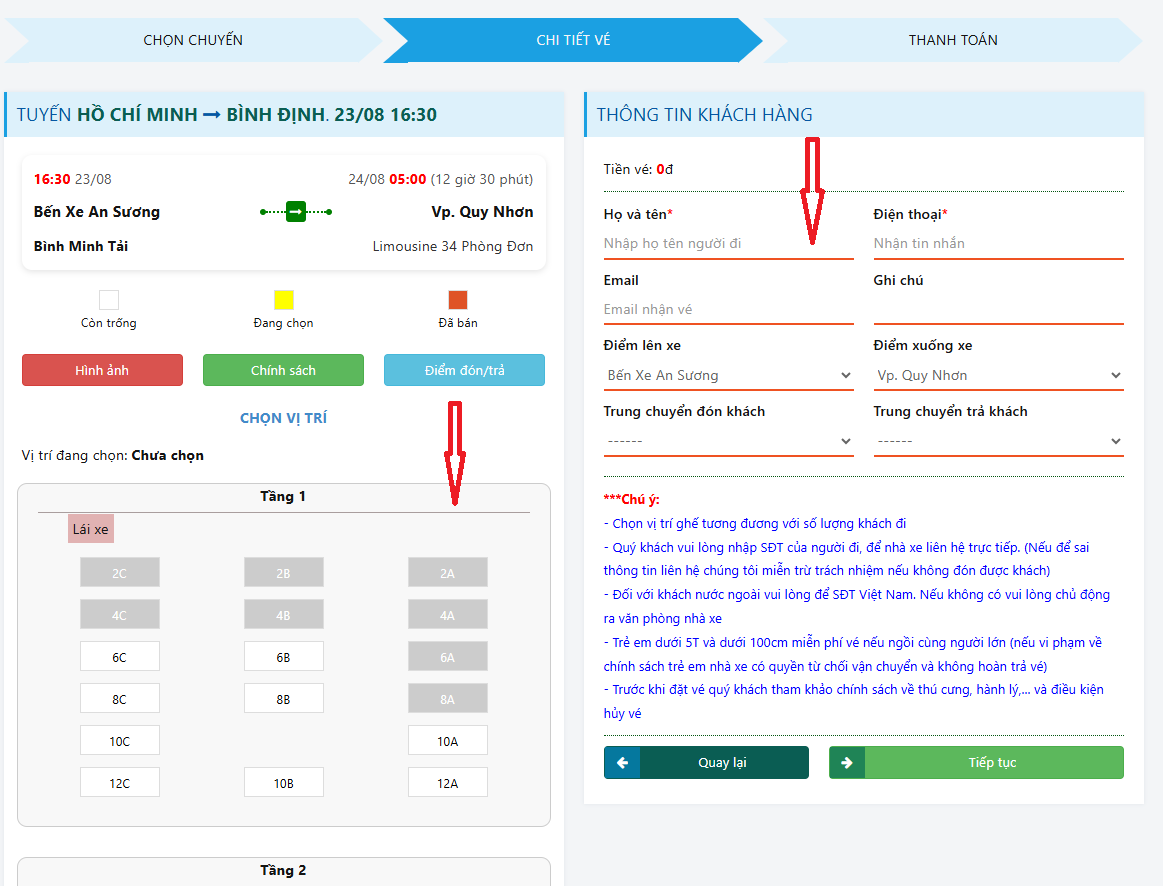
Task: Click the Điện thoại input field
Action: coord(998,243)
